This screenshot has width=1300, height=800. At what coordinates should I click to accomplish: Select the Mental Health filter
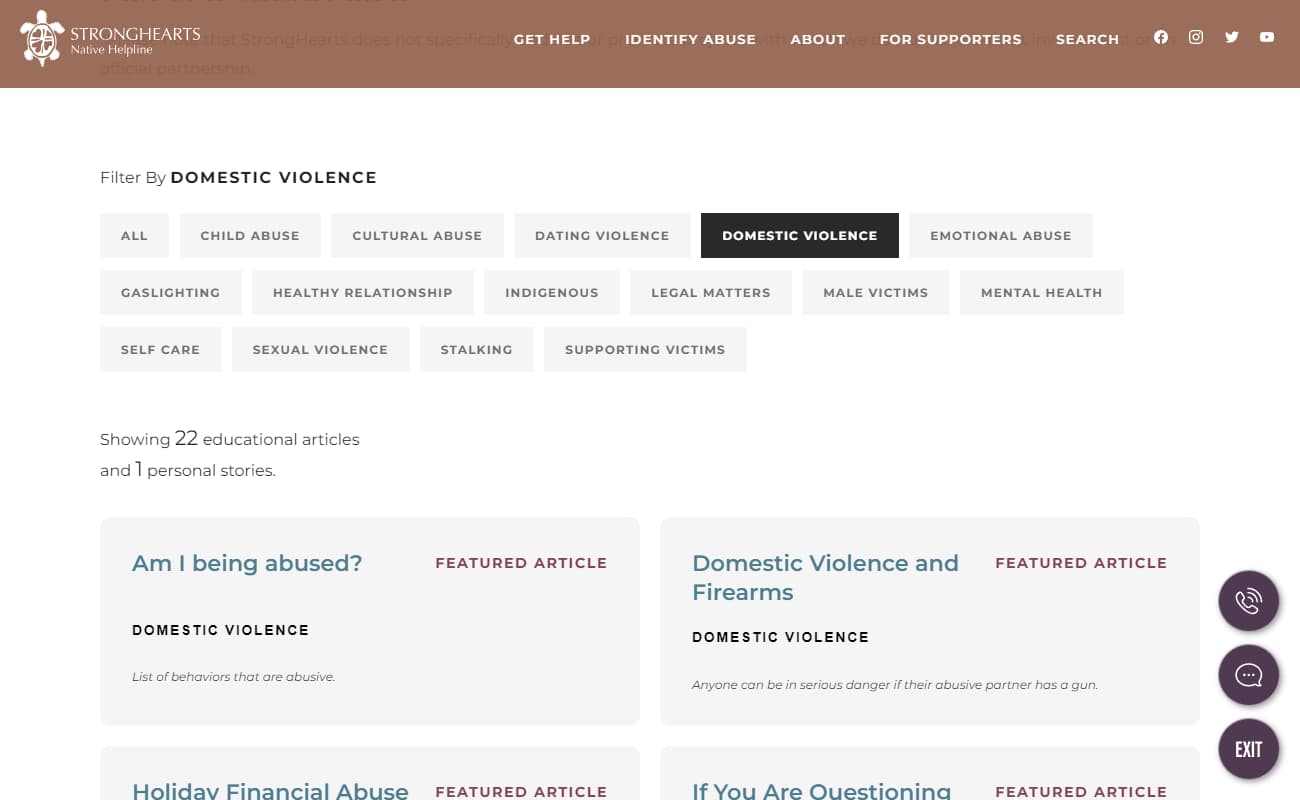(x=1042, y=292)
